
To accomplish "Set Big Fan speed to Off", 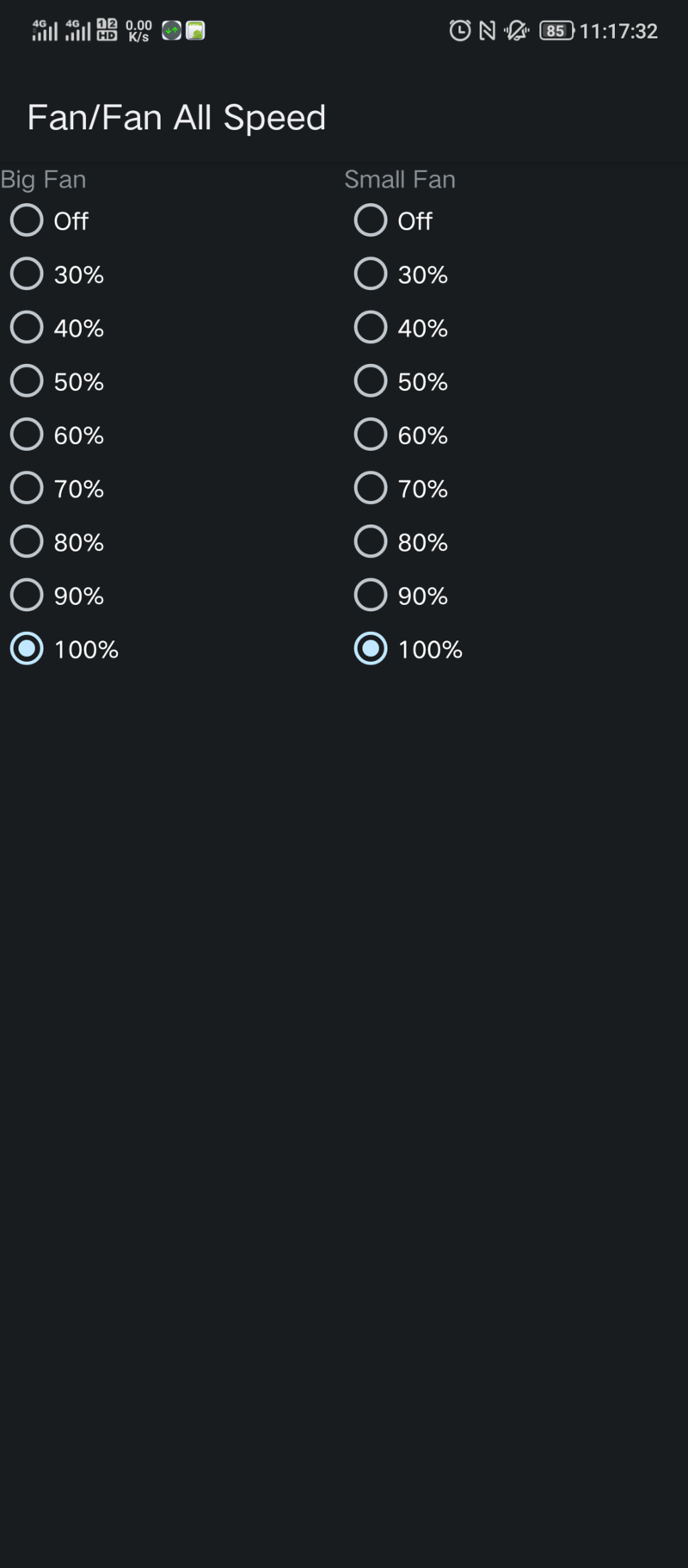I will click(27, 220).
